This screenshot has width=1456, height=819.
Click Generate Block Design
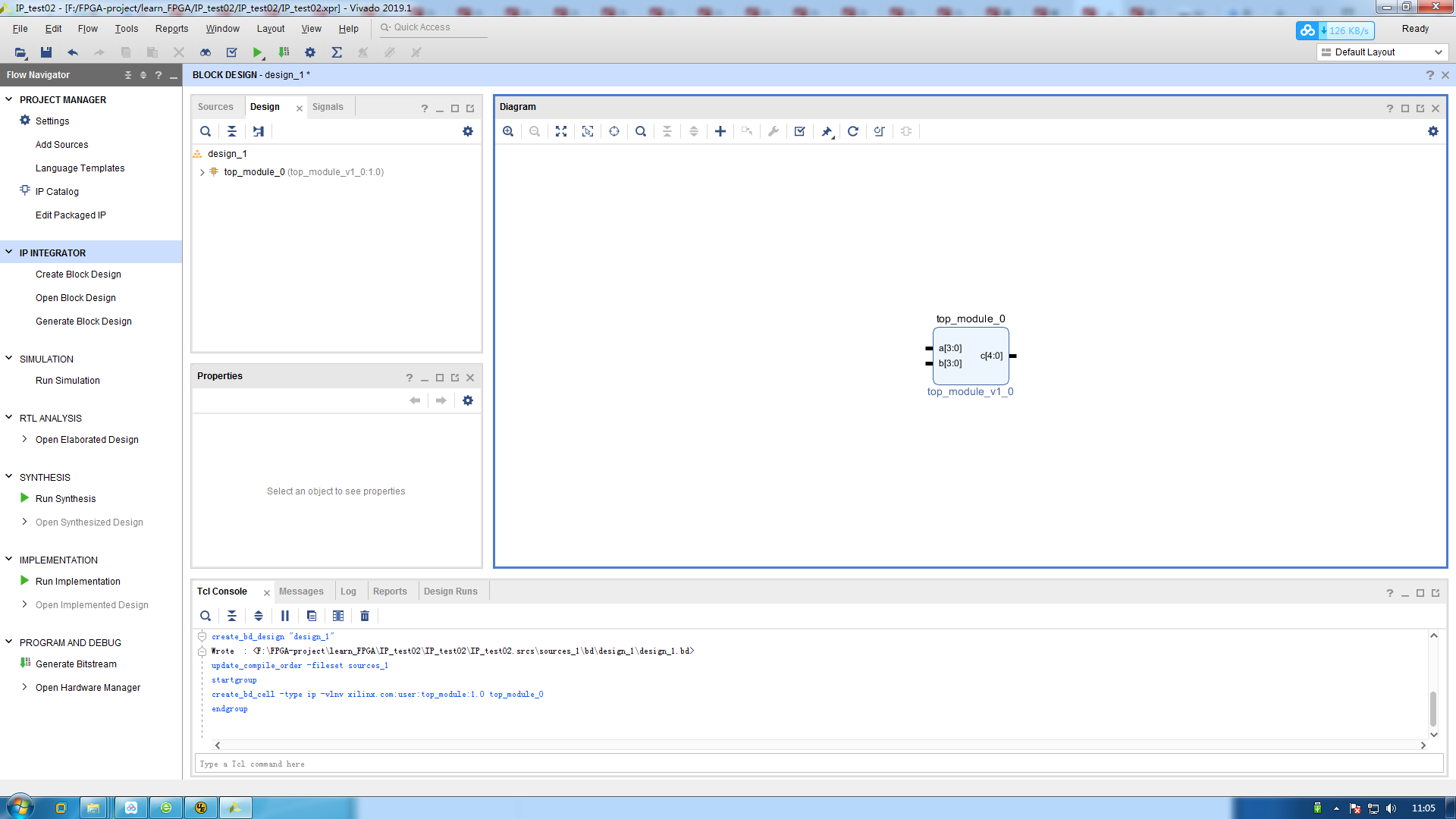click(x=83, y=322)
